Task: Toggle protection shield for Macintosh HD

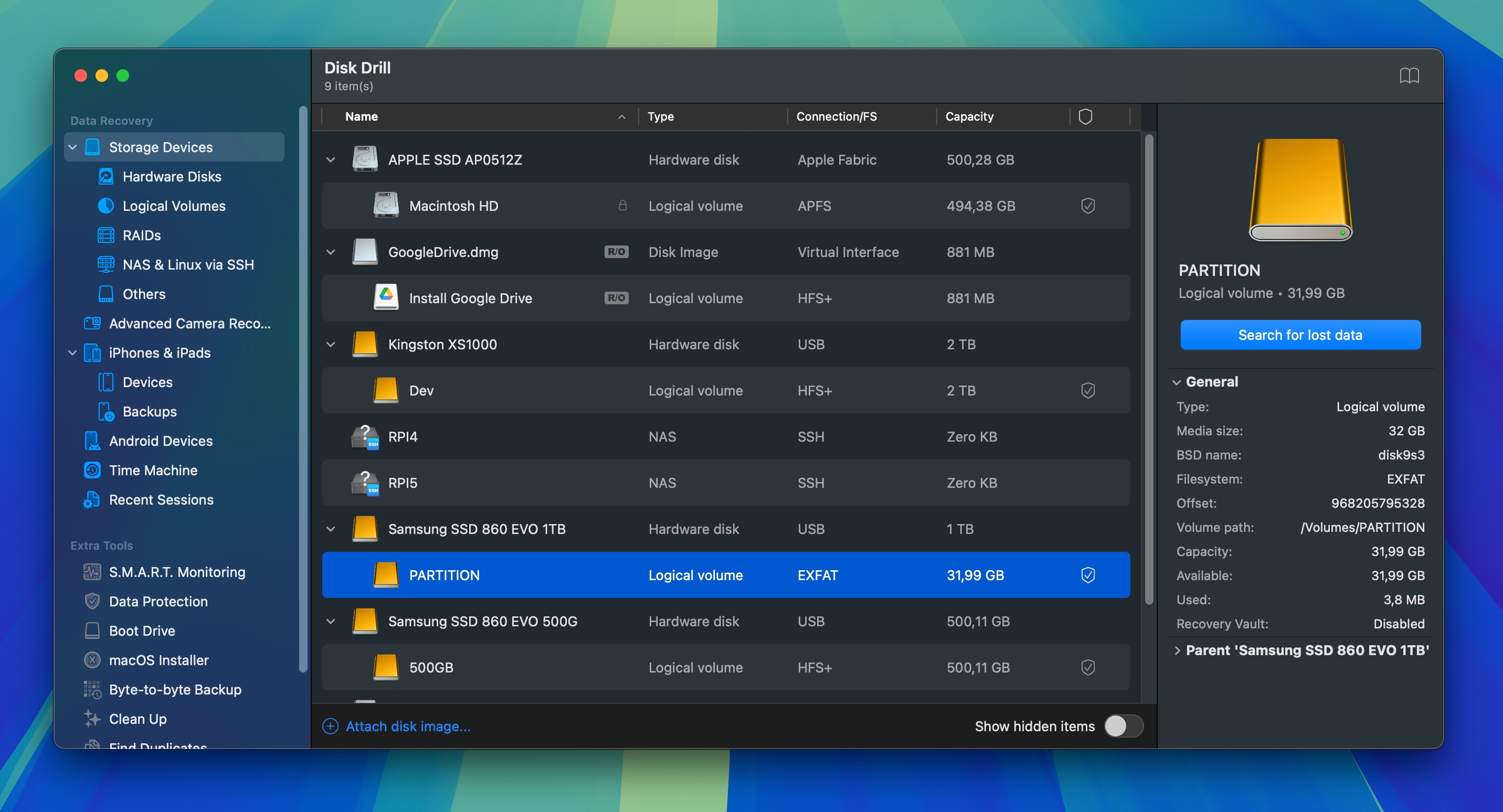Action: point(1087,206)
